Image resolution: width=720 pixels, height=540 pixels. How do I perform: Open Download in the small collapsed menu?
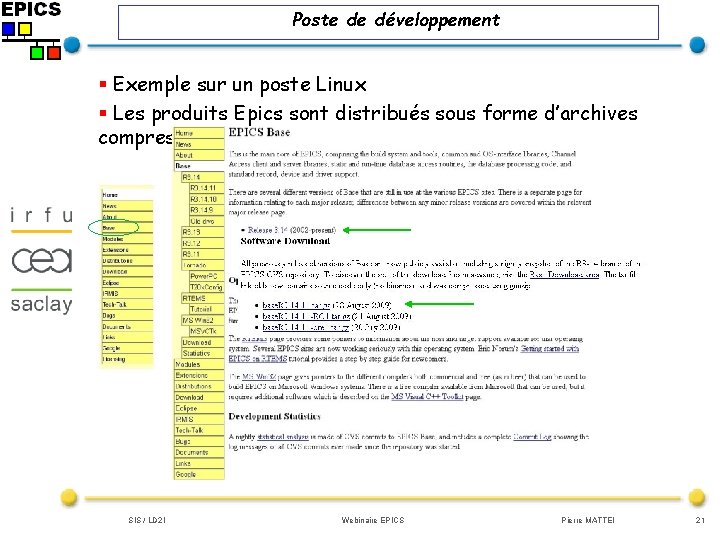pyautogui.click(x=127, y=272)
